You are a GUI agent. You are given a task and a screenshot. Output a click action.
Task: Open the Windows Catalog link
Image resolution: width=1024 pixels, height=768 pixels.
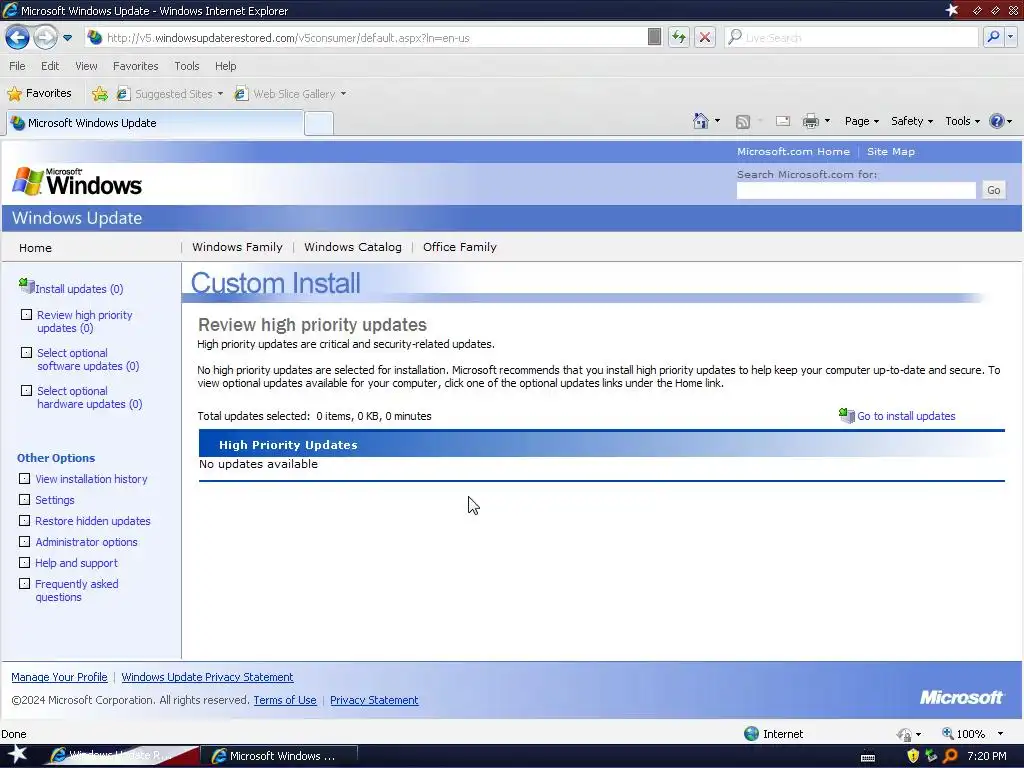353,247
